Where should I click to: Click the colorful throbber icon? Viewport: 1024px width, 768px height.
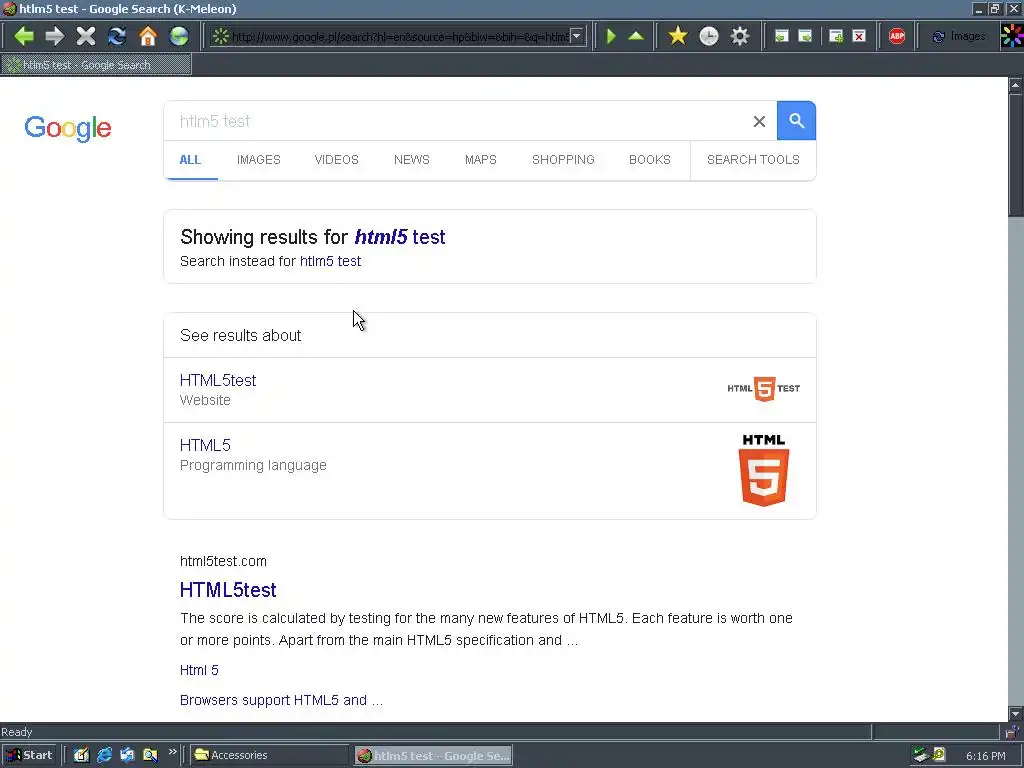(x=1012, y=36)
